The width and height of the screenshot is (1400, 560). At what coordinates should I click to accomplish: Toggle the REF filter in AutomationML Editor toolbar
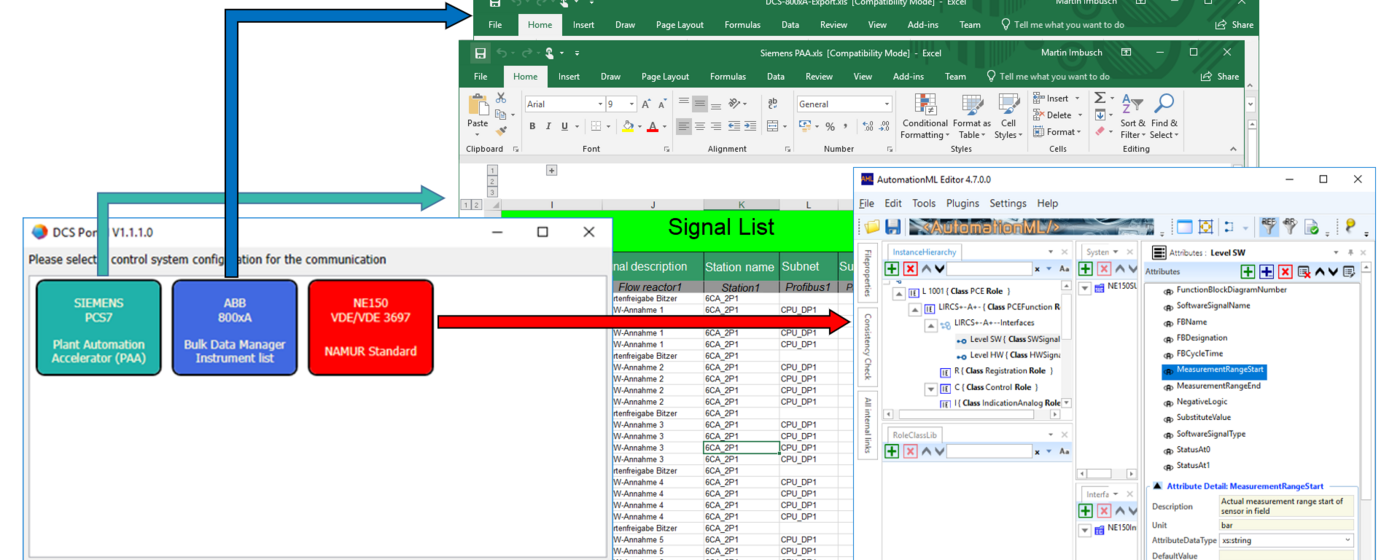tap(1268, 227)
